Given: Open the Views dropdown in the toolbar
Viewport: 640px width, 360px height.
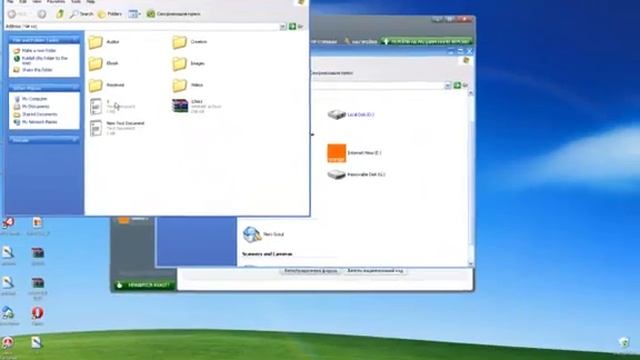Looking at the screenshot, I should point(134,14).
